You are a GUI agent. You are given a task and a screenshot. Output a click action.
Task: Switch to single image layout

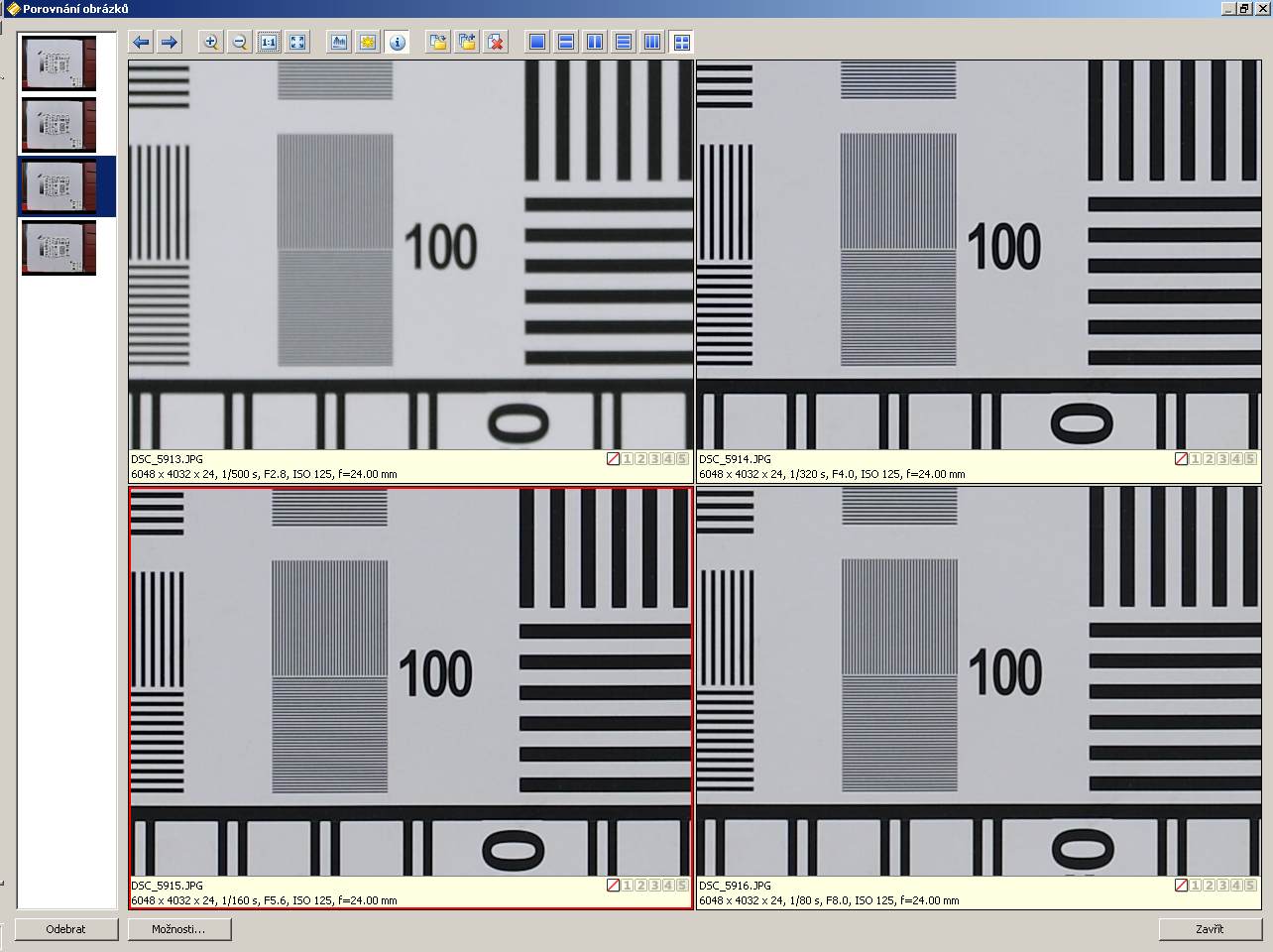[x=537, y=42]
